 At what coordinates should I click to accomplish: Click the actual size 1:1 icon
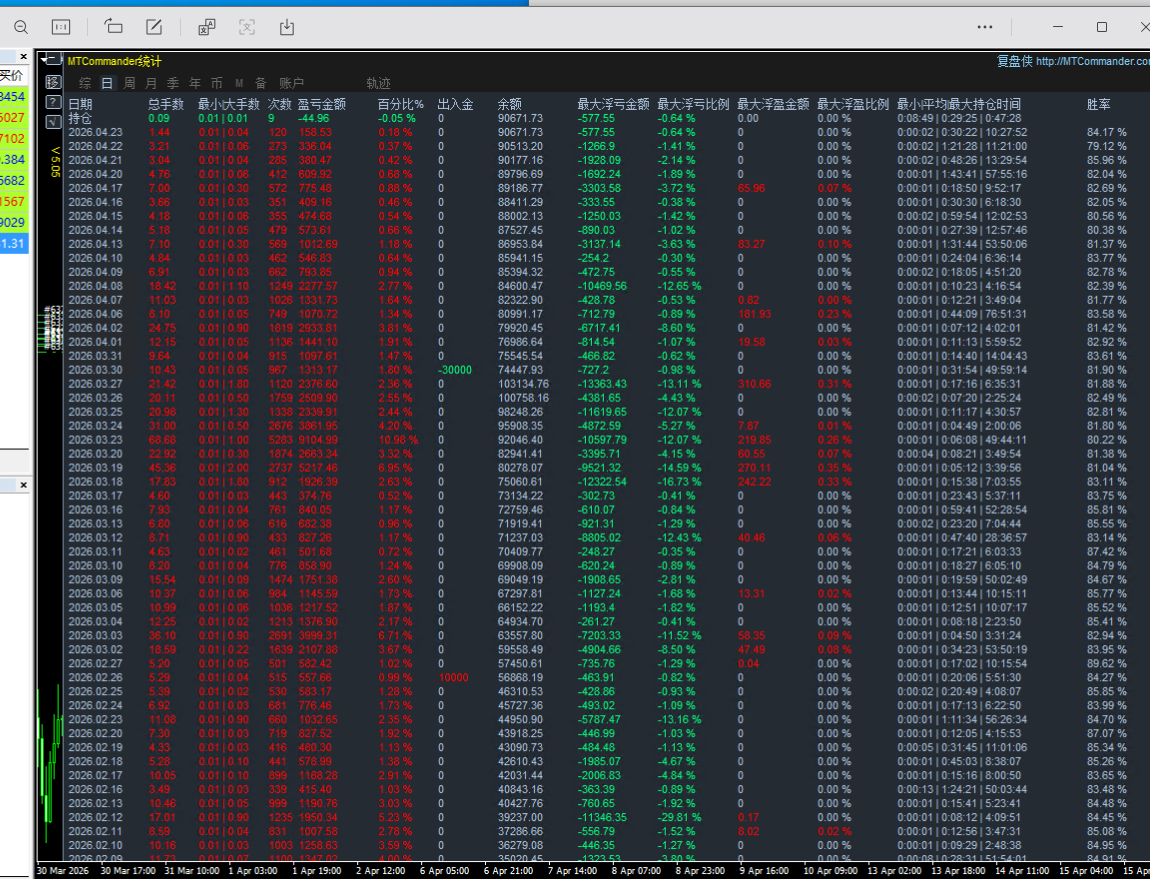tap(61, 27)
